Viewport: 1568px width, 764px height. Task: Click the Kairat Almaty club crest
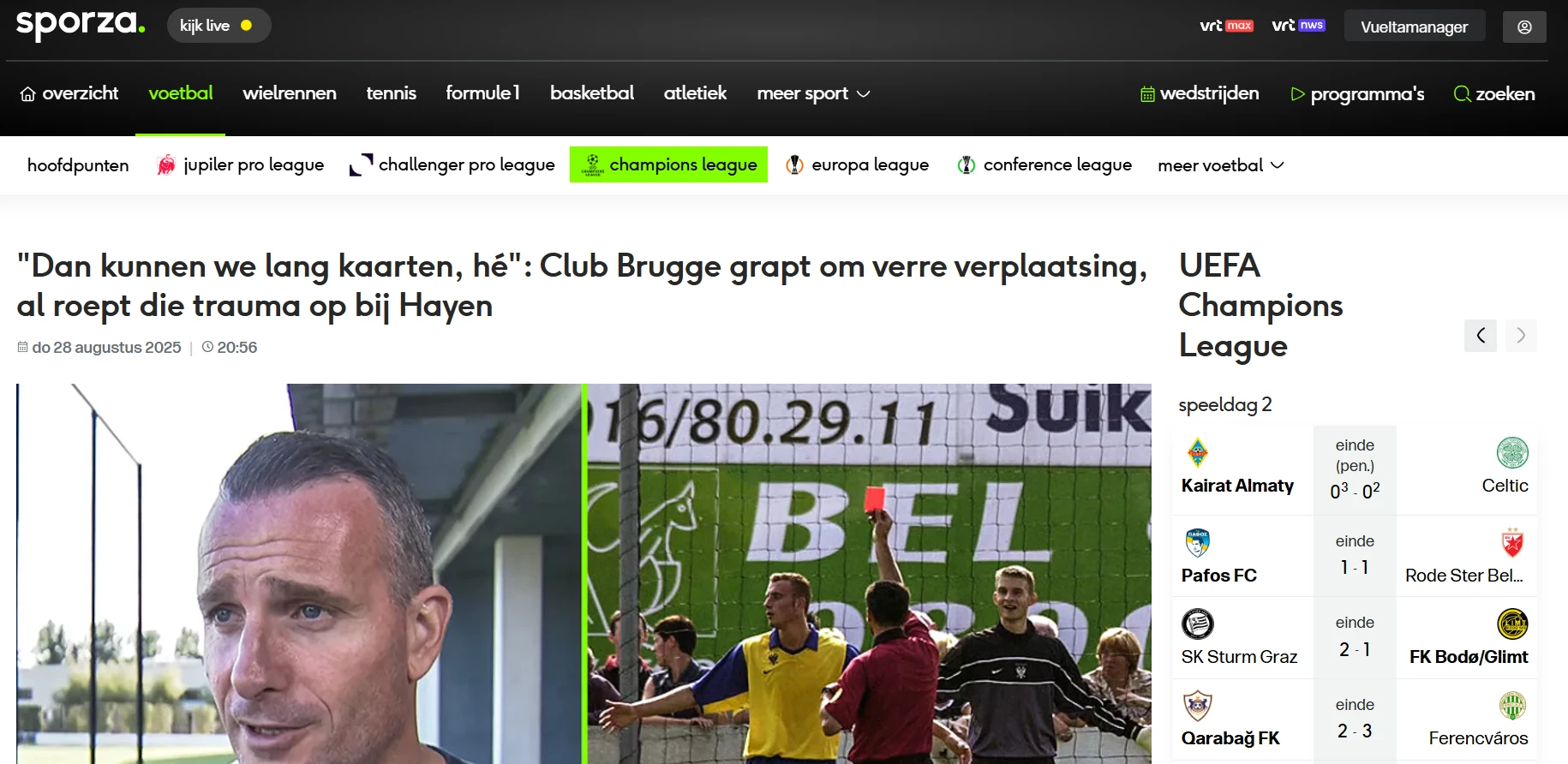[1197, 452]
